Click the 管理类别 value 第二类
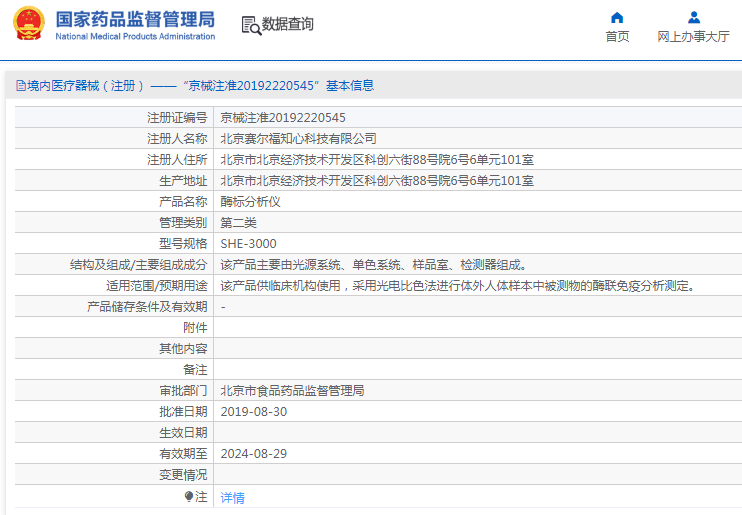This screenshot has height=515, width=742. pyautogui.click(x=238, y=223)
